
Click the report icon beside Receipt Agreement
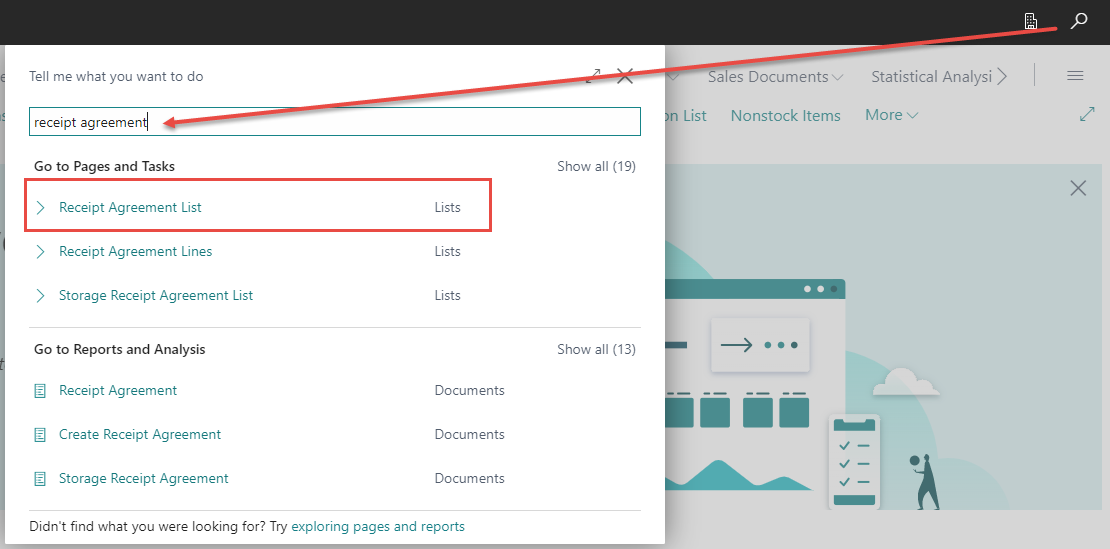(41, 391)
